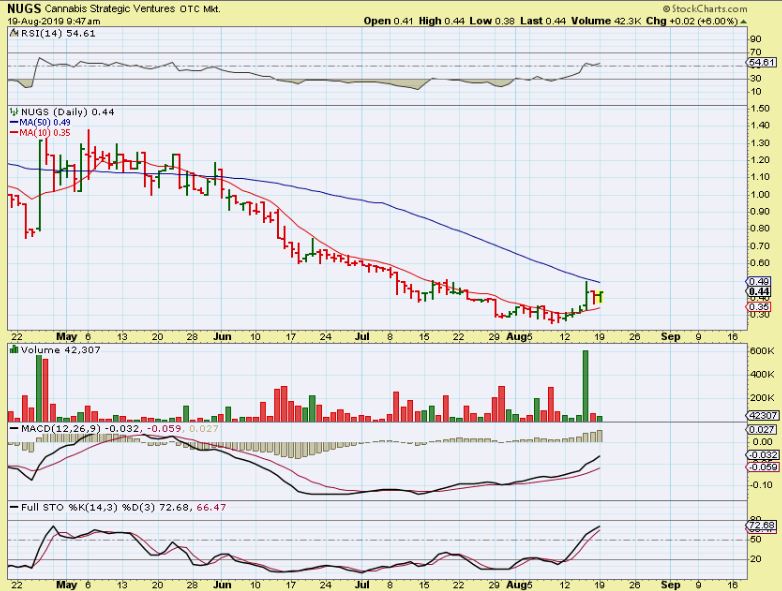Click the Sep label on the price date axis

(671, 337)
